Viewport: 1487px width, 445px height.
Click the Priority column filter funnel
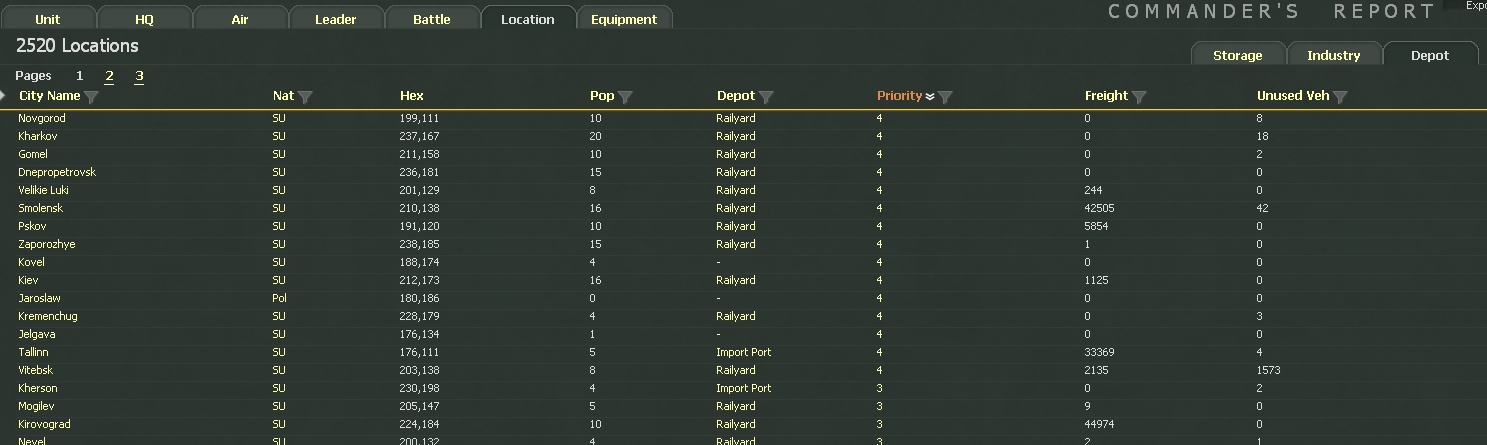945,97
